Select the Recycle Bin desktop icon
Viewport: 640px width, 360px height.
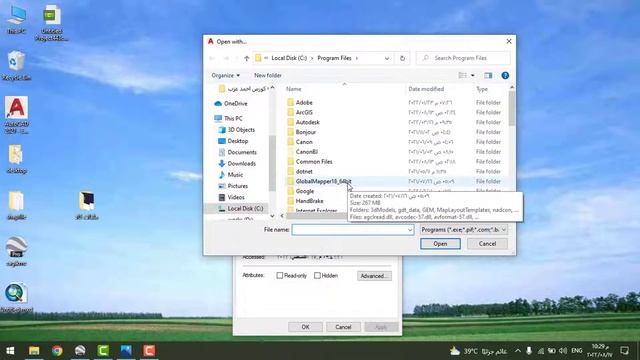pos(16,65)
